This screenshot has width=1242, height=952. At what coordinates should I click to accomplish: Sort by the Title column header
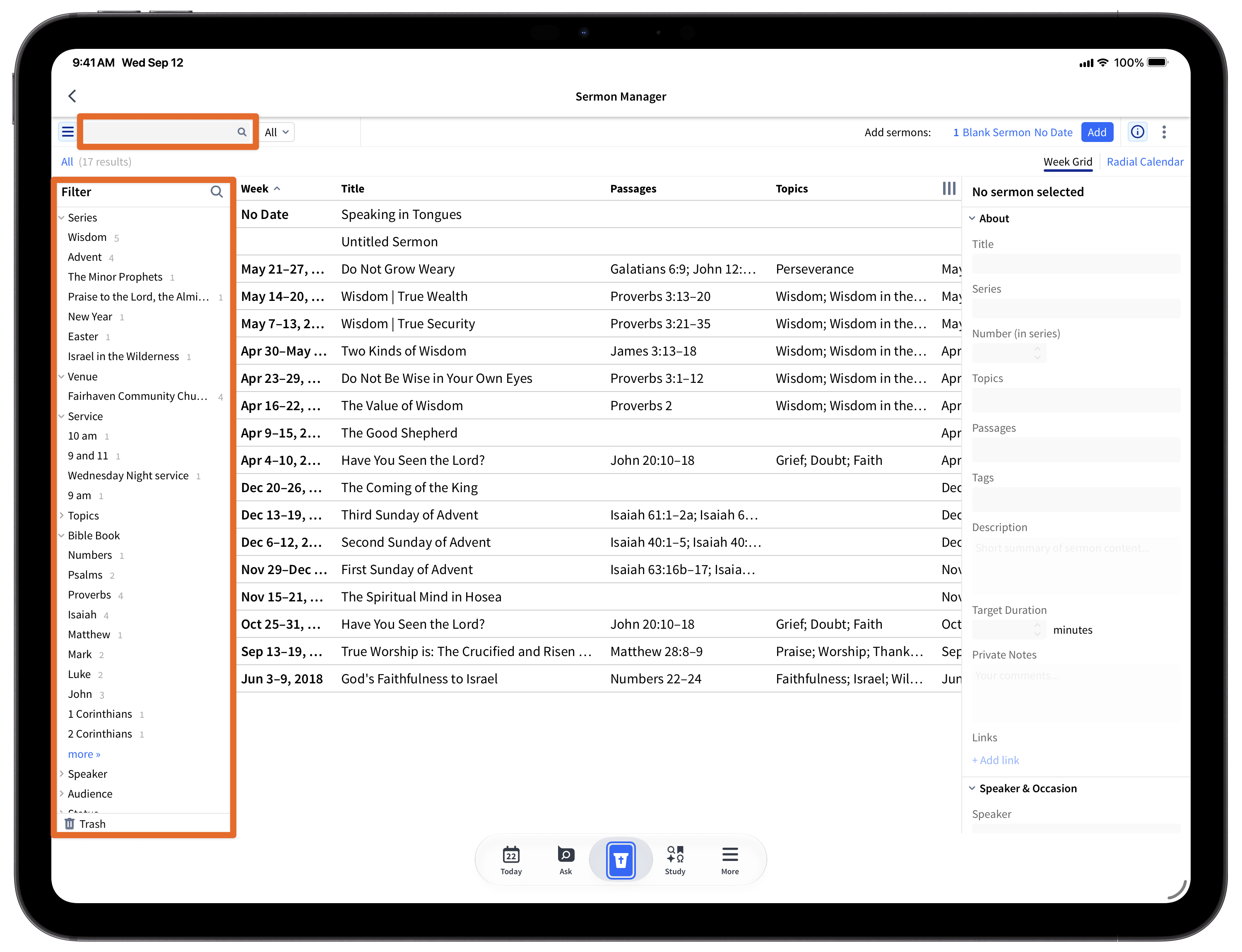pos(353,189)
